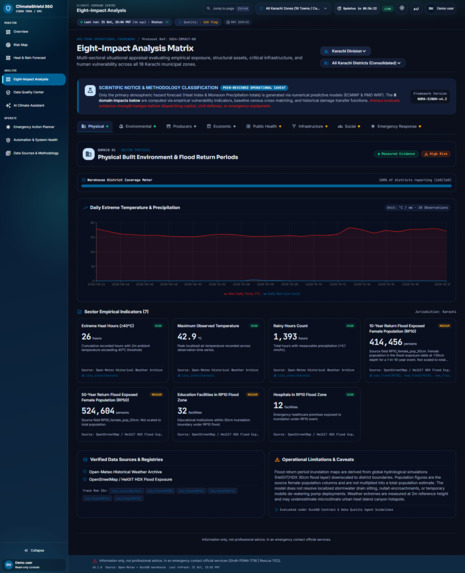This screenshot has height=573, width=465.
Task: Click the refresh clock icon beside Updates
Action: [x=339, y=8]
